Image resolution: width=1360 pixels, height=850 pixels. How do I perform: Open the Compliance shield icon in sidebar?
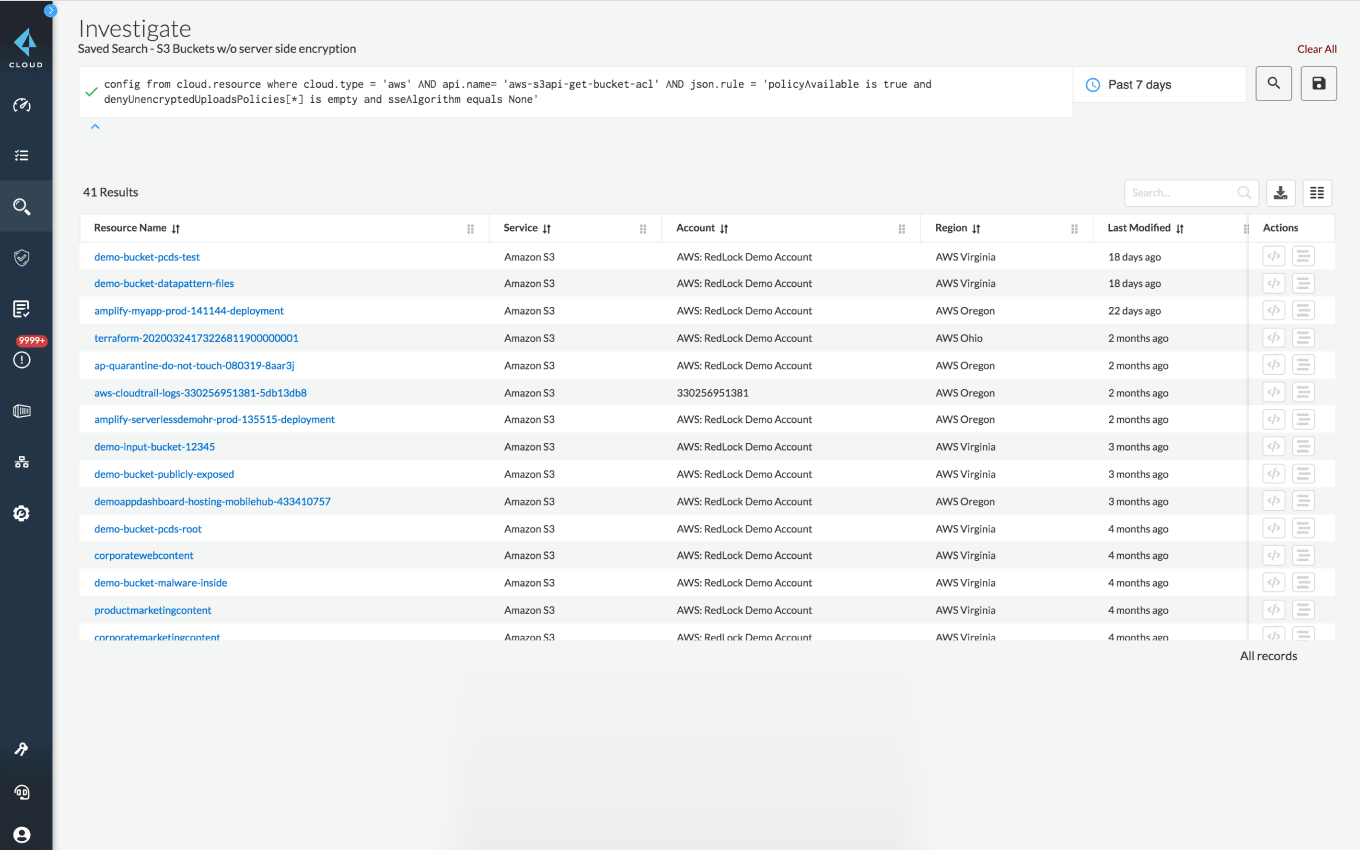tap(25, 257)
